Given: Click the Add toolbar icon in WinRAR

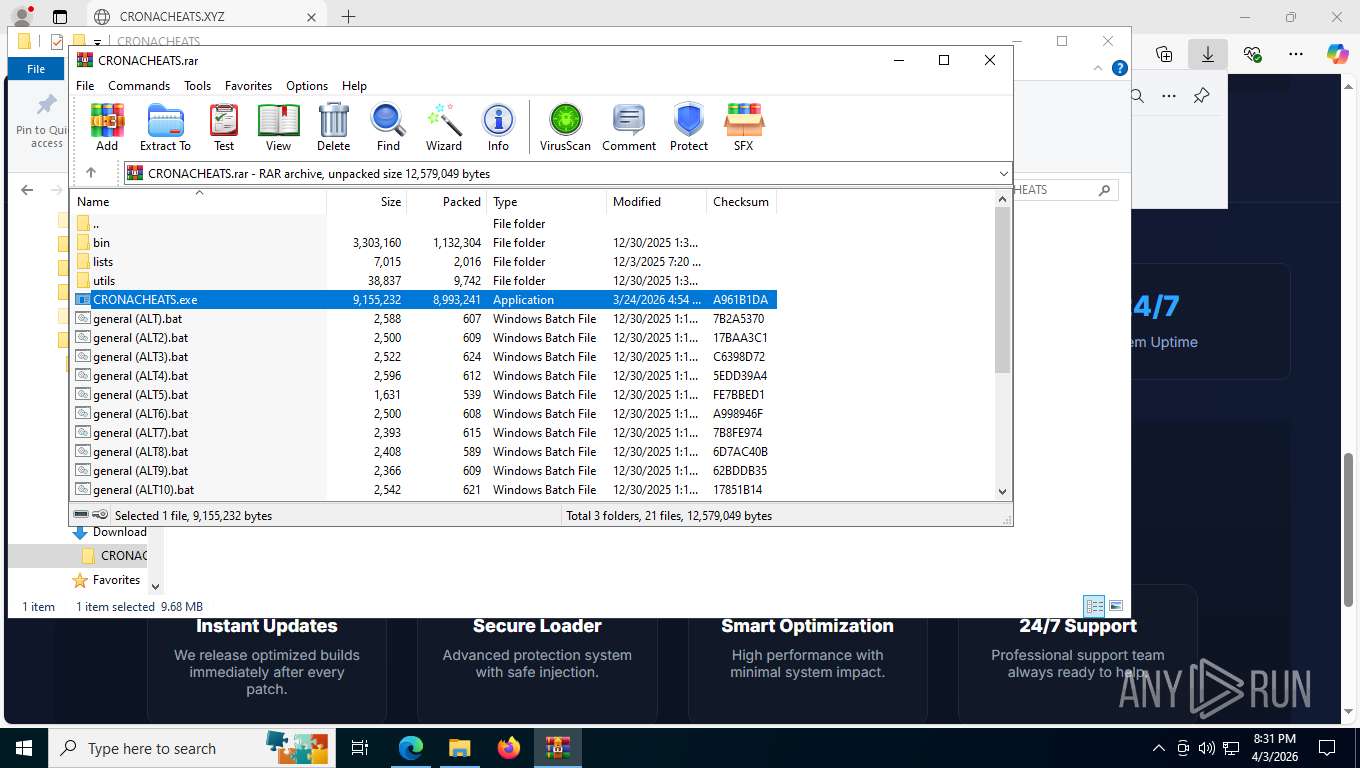Looking at the screenshot, I should [107, 127].
